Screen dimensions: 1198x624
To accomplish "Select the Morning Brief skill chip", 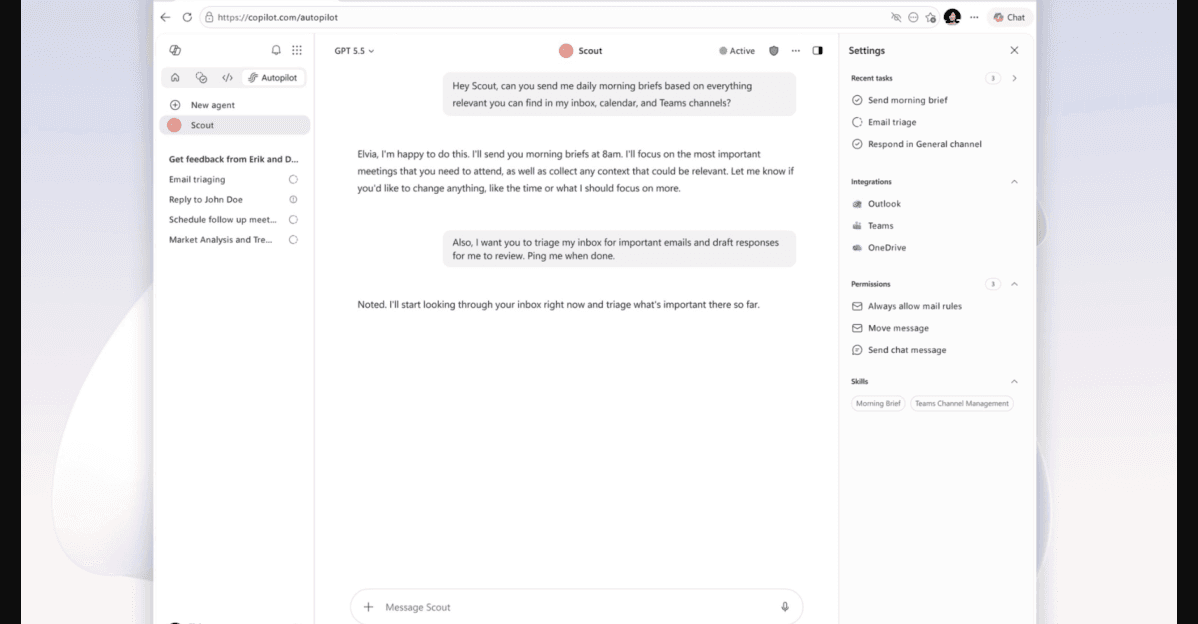I will 878,403.
